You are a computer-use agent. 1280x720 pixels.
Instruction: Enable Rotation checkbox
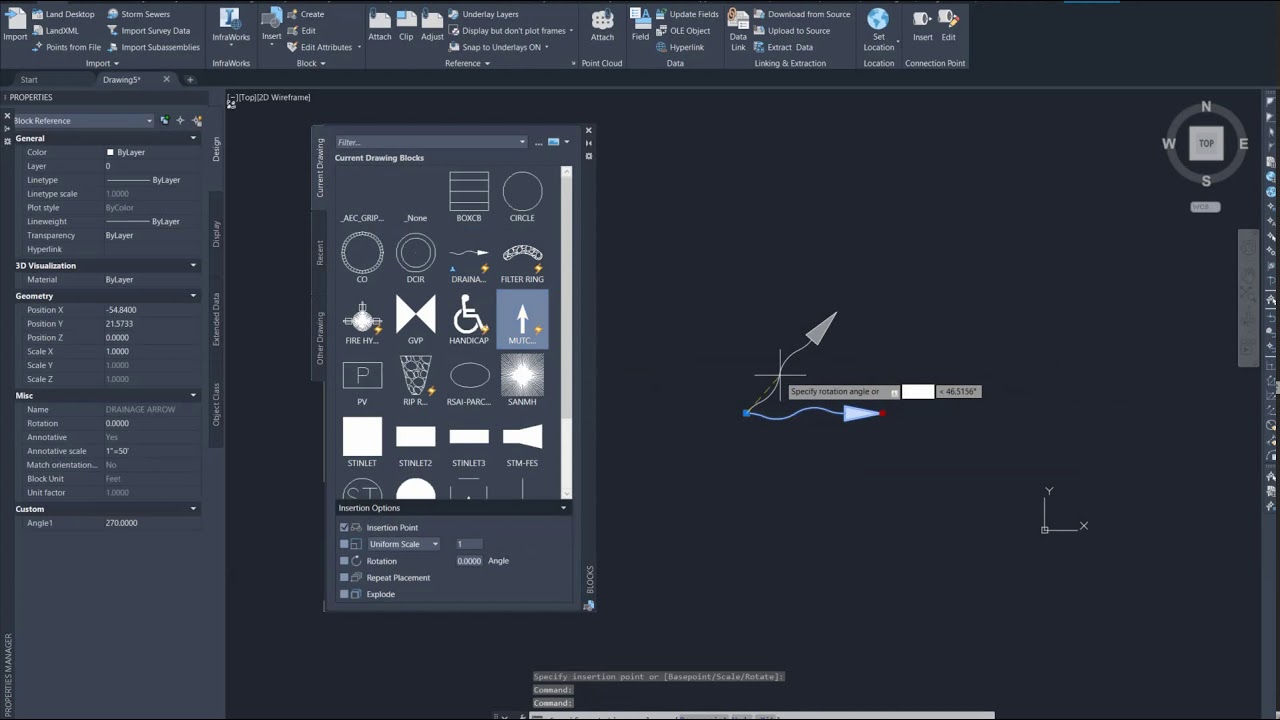(x=344, y=561)
